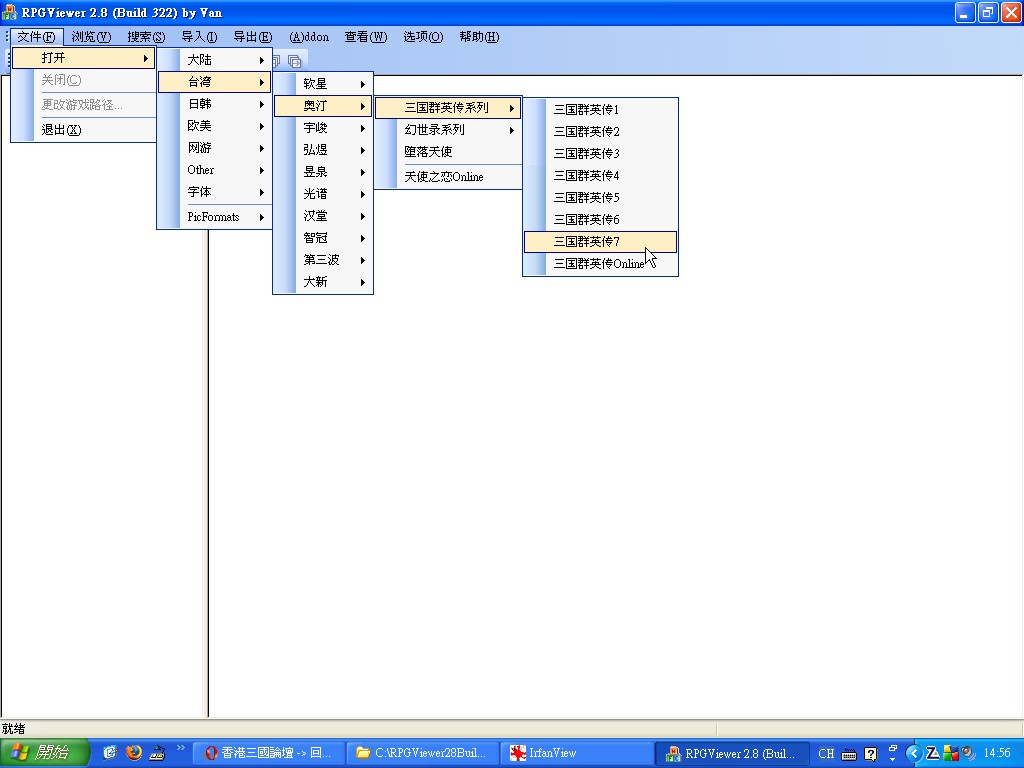Switch to the C:\RPGViewer28Buil... folder window
Viewport: 1024px width, 768px height.
(421, 753)
